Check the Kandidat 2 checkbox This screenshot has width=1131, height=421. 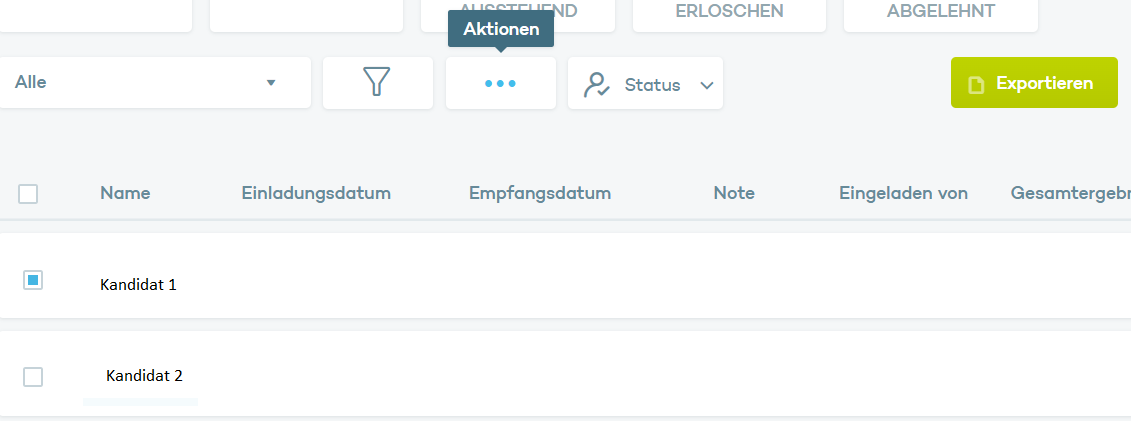33,377
